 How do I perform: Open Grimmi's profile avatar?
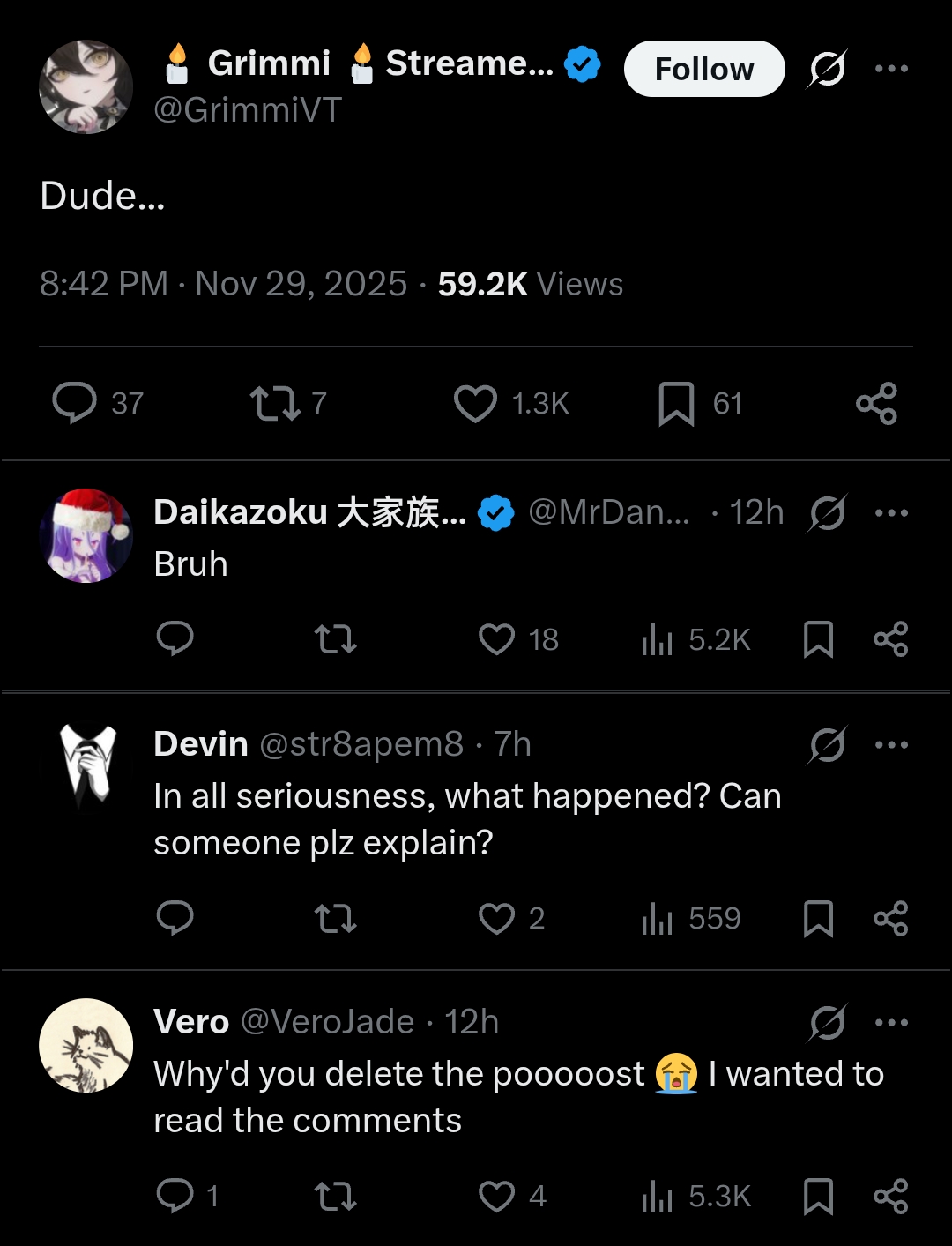pos(86,86)
